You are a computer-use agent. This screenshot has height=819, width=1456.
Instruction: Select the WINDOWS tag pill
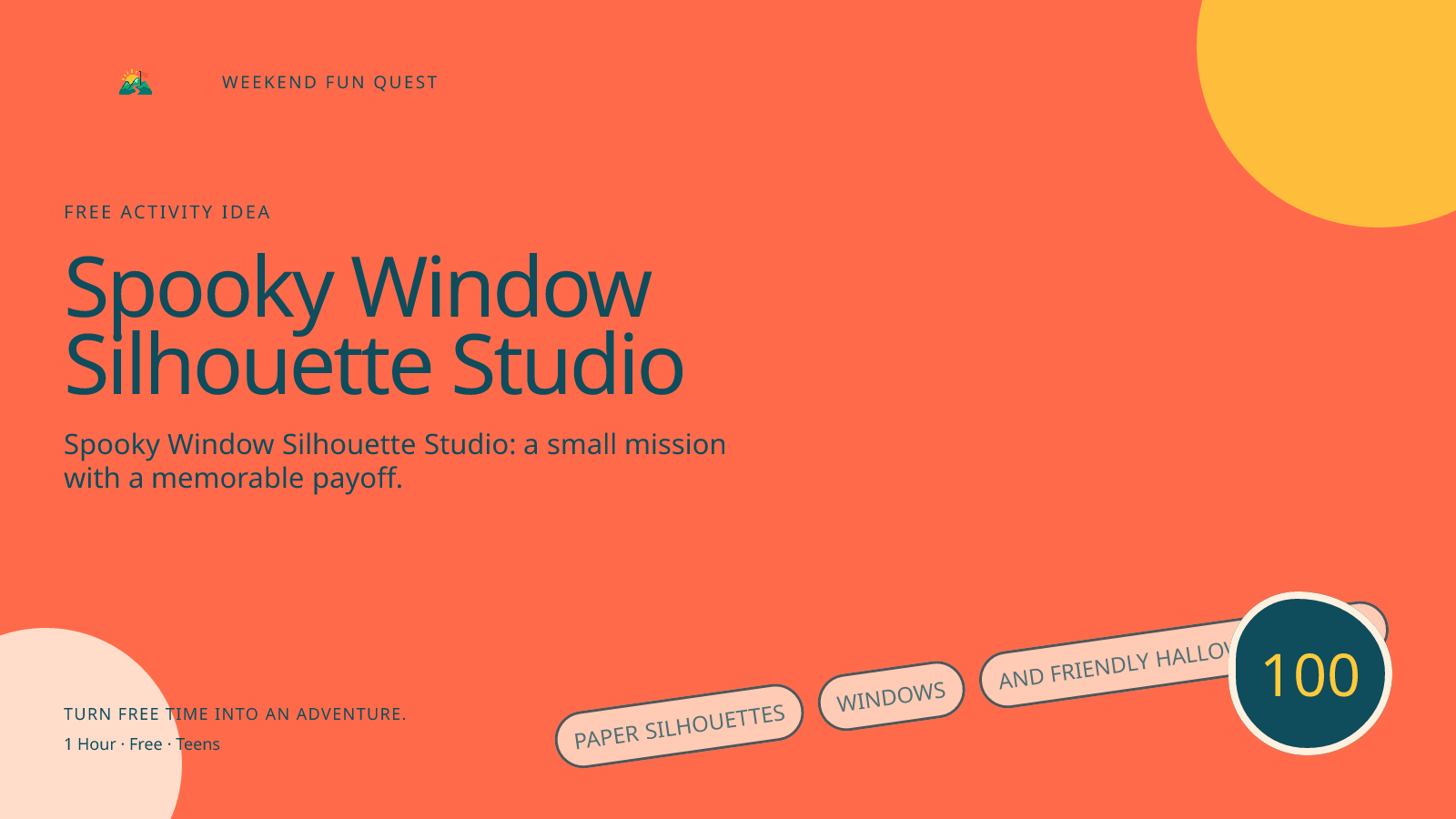891,696
